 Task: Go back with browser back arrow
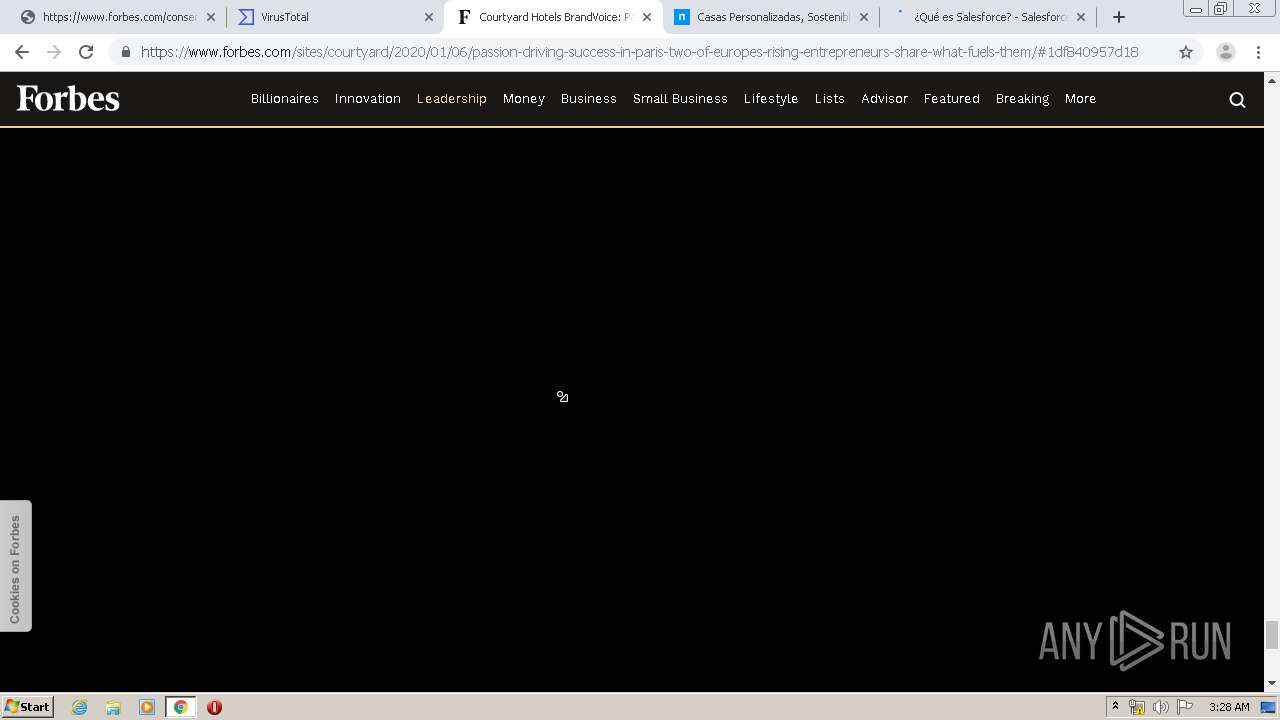point(22,52)
